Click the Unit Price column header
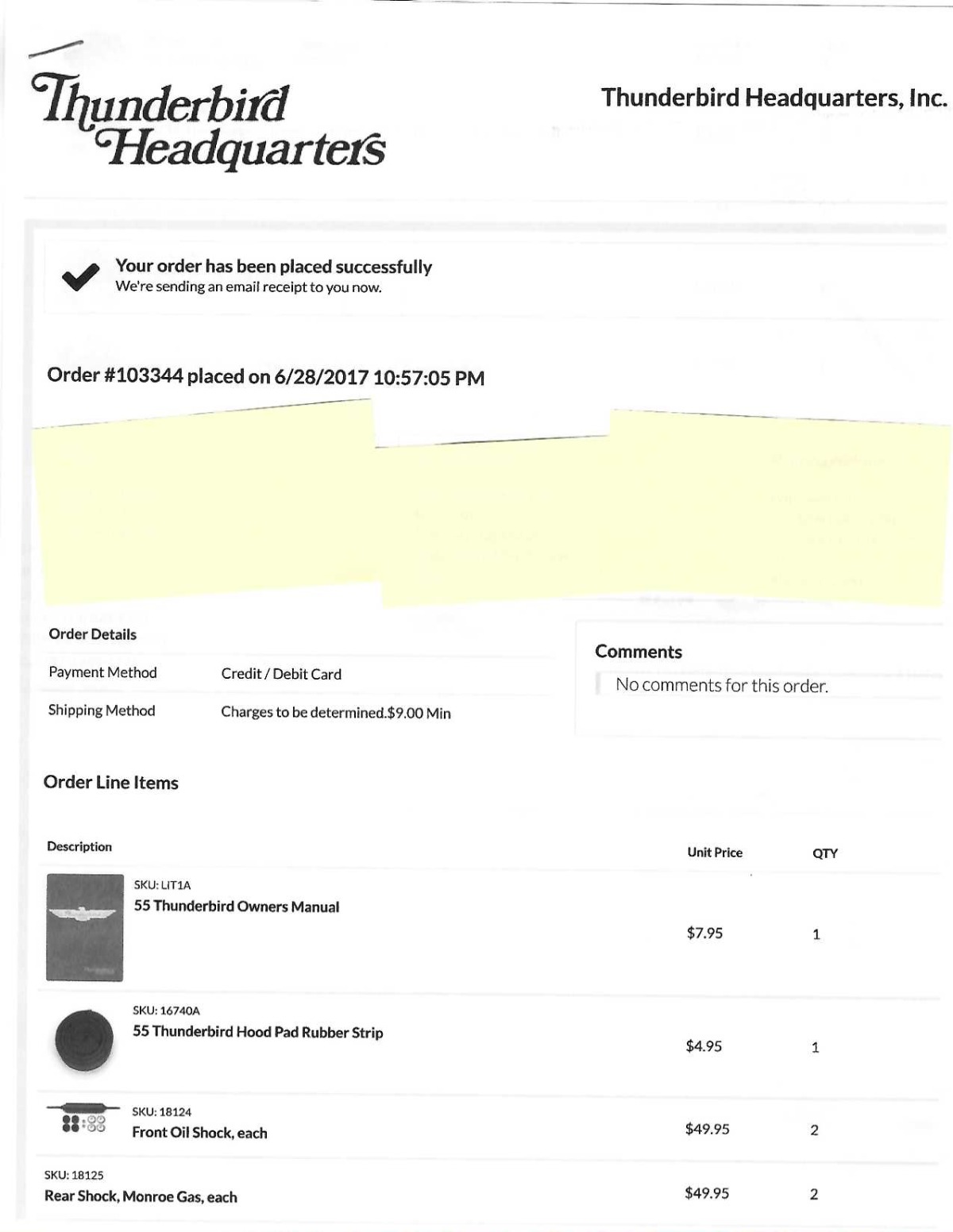The image size is (953, 1232). pyautogui.click(x=715, y=853)
